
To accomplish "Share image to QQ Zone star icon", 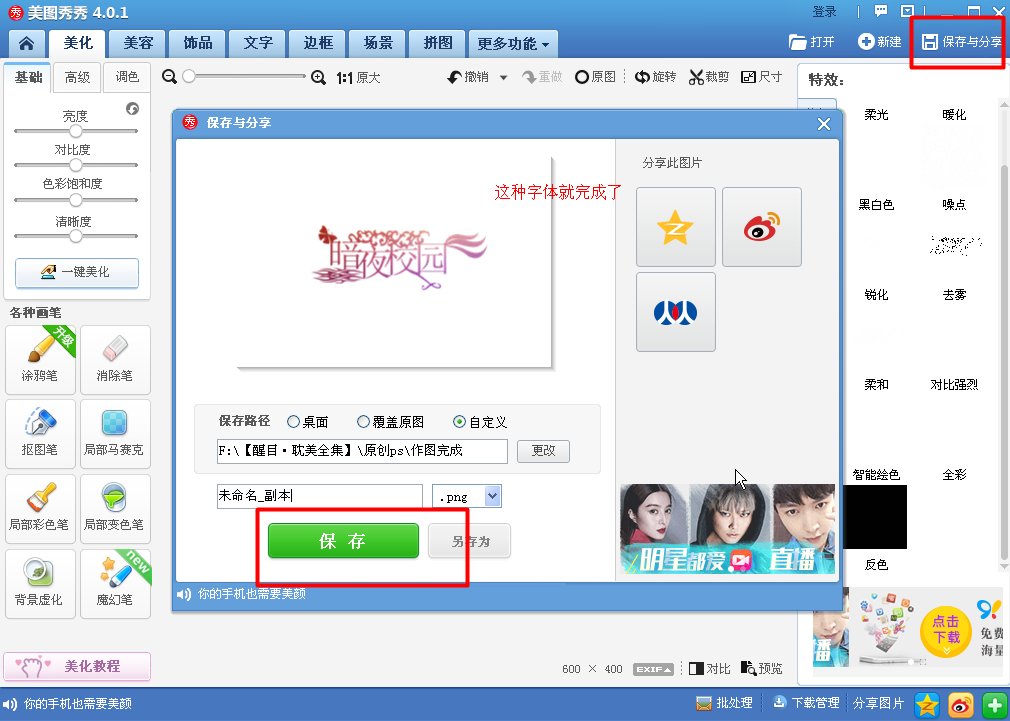I will (675, 227).
